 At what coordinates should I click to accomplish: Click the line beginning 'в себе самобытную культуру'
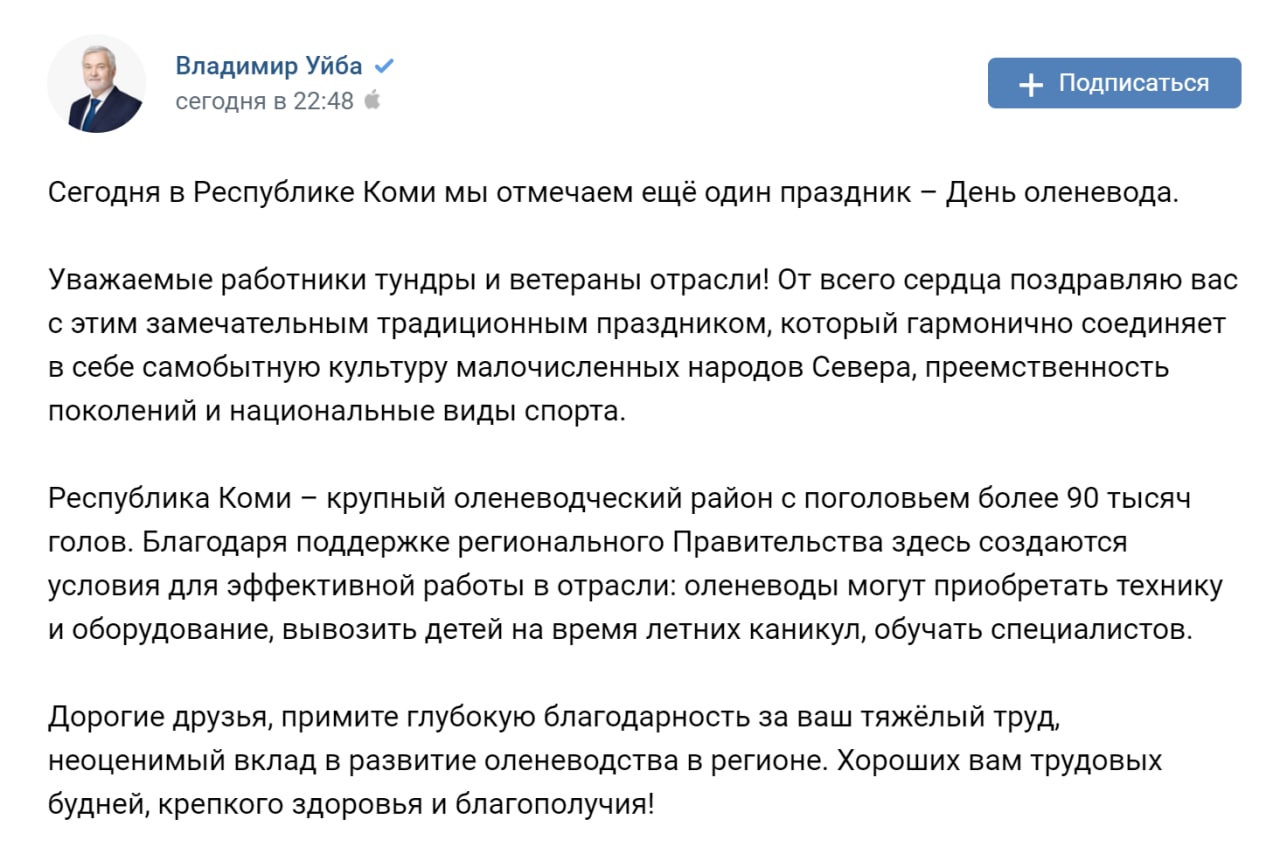608,368
